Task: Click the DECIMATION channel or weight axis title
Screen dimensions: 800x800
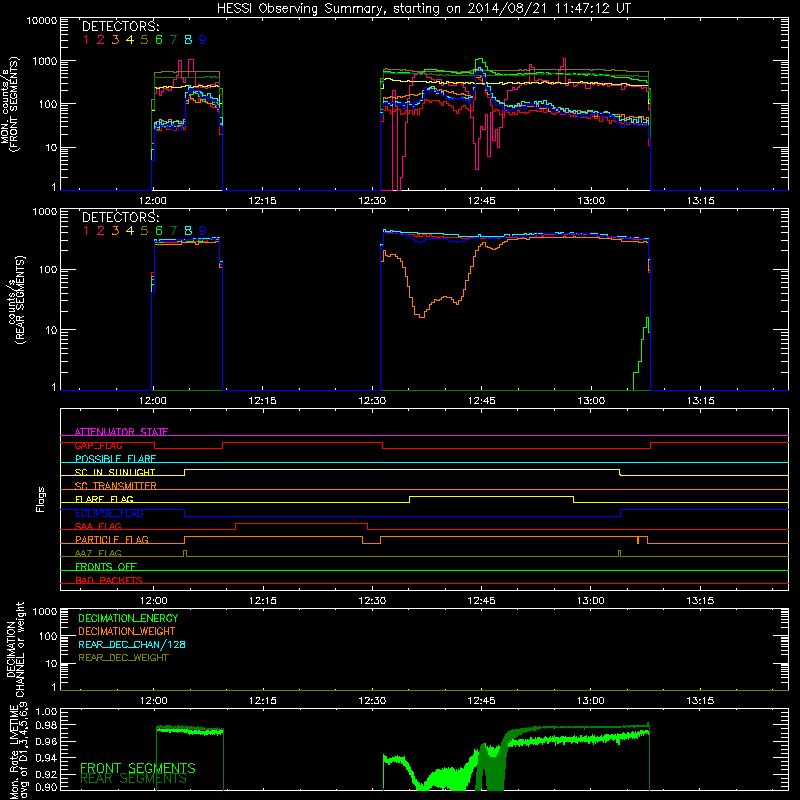Action: (15, 649)
